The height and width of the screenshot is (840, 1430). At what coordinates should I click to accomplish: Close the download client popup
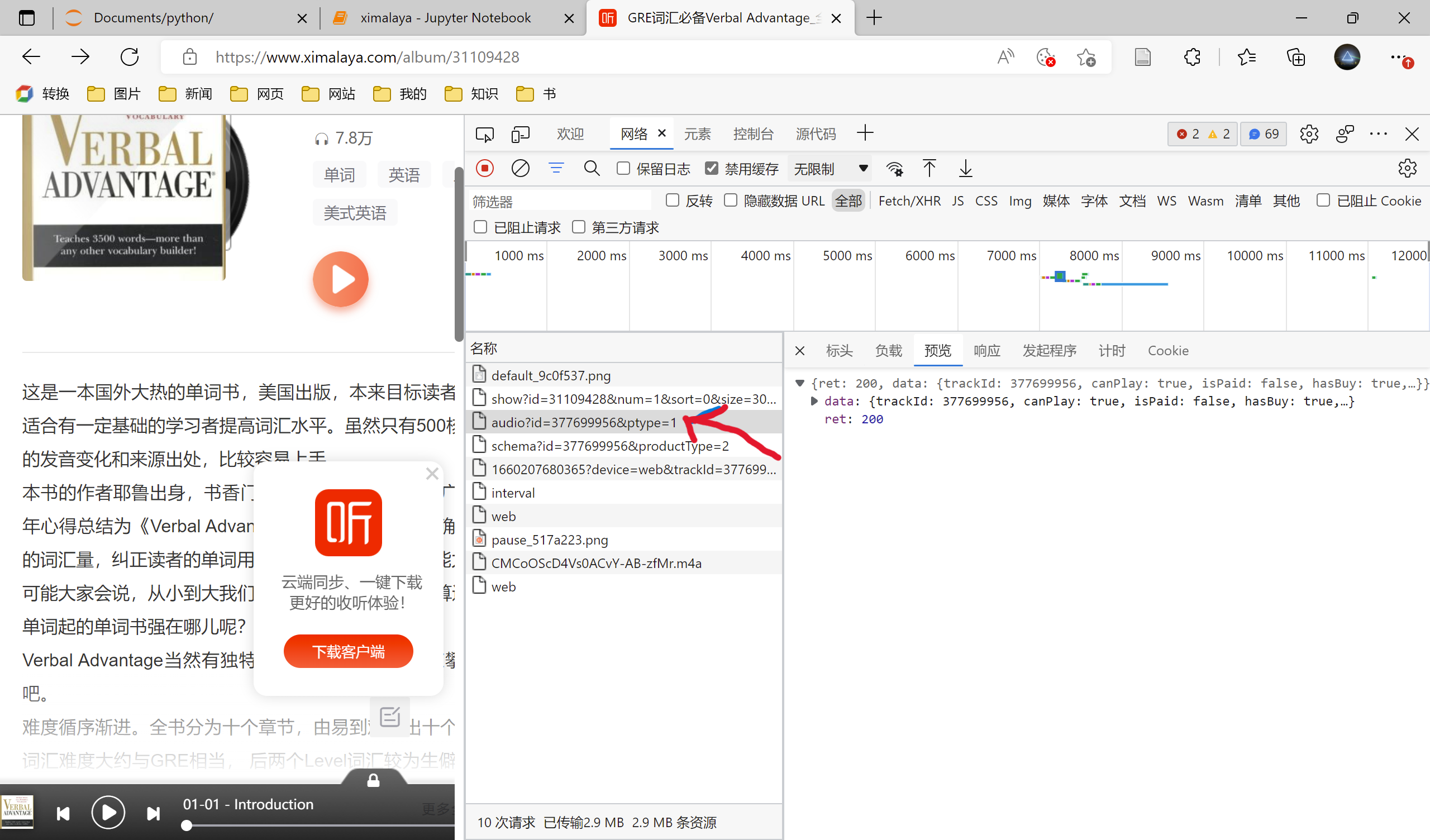(x=432, y=474)
